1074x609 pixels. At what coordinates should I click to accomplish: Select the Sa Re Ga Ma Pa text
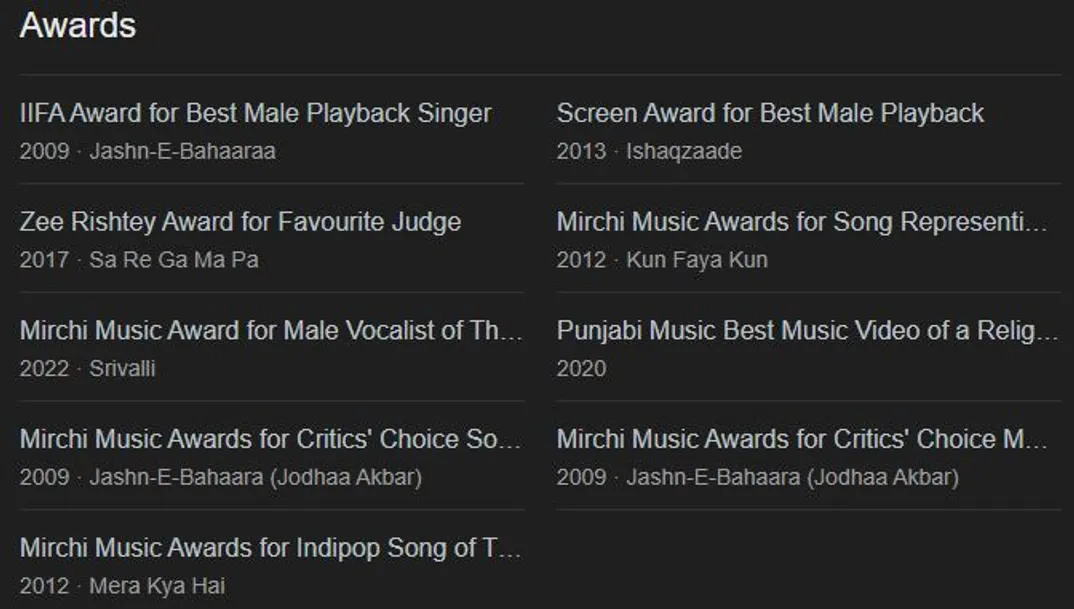point(174,260)
